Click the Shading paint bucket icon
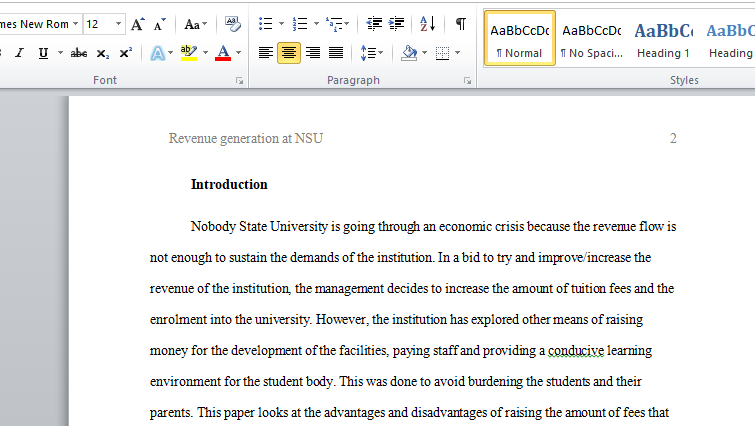The image size is (755, 426). 409,52
